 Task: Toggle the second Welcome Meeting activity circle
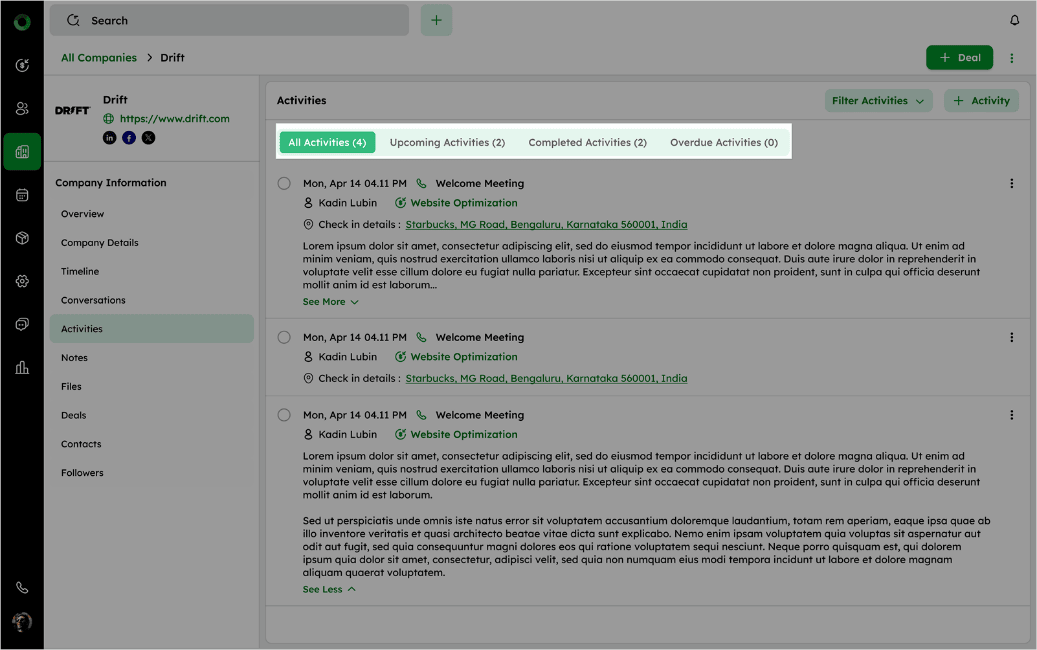click(x=284, y=338)
